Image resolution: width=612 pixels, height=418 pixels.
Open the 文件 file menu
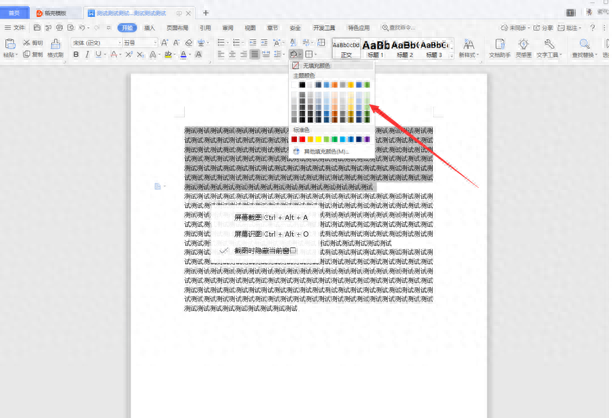pos(18,29)
